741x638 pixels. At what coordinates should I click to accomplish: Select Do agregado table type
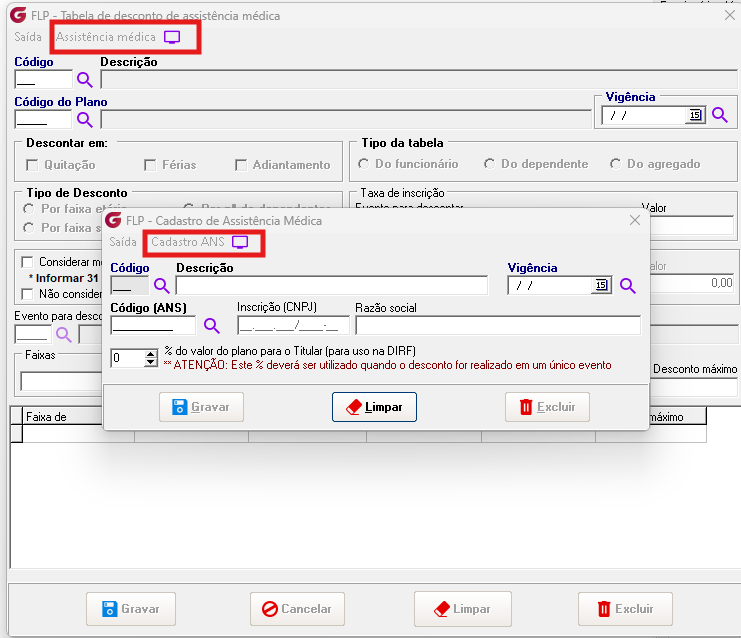(x=615, y=164)
